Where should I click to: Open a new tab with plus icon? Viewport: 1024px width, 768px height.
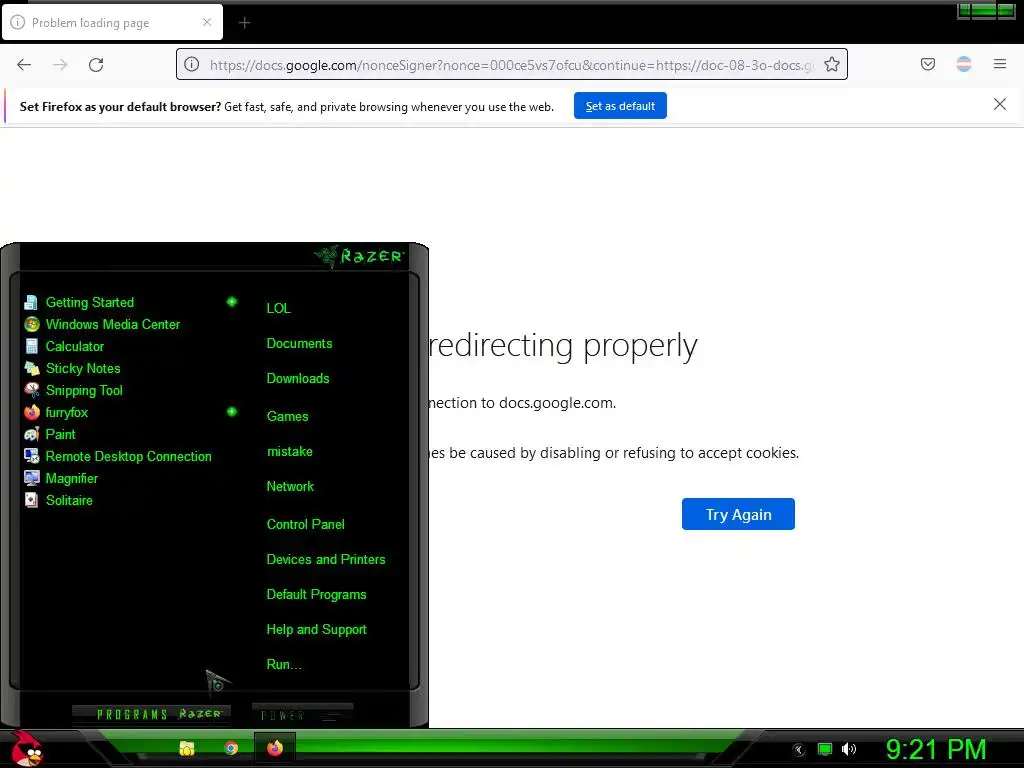244,23
